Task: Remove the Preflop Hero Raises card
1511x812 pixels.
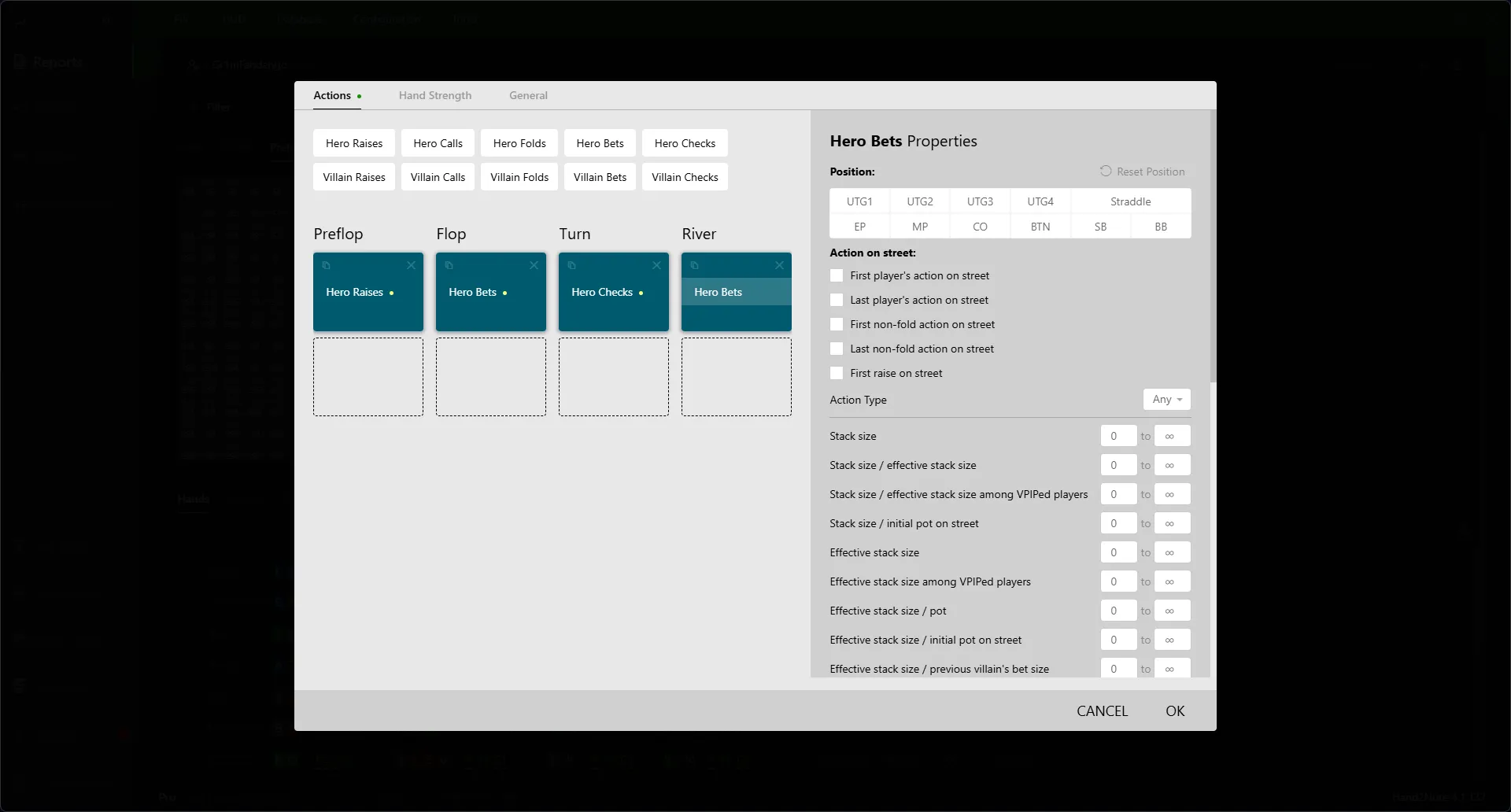Action: click(411, 266)
